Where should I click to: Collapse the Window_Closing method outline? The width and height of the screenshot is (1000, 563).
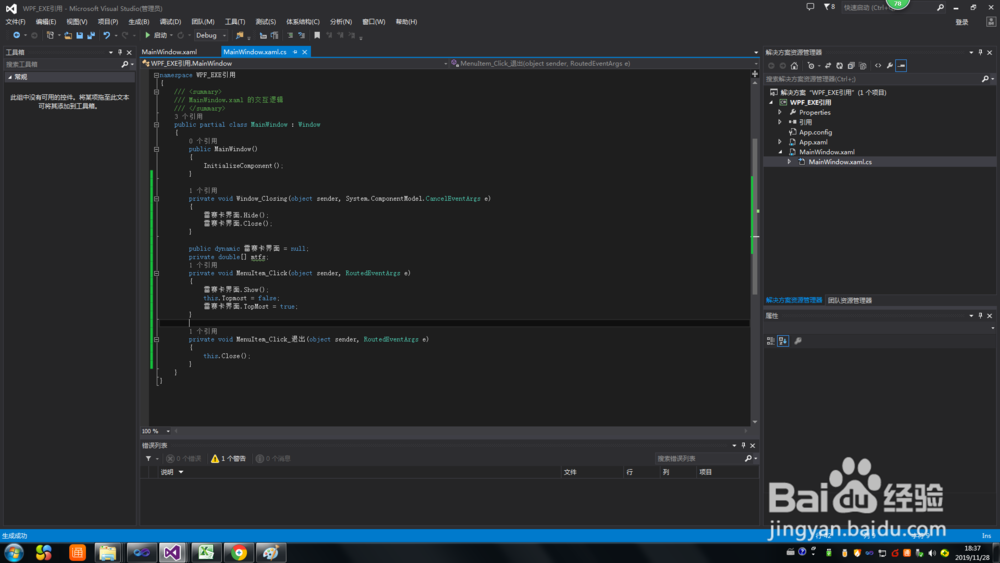[x=156, y=199]
